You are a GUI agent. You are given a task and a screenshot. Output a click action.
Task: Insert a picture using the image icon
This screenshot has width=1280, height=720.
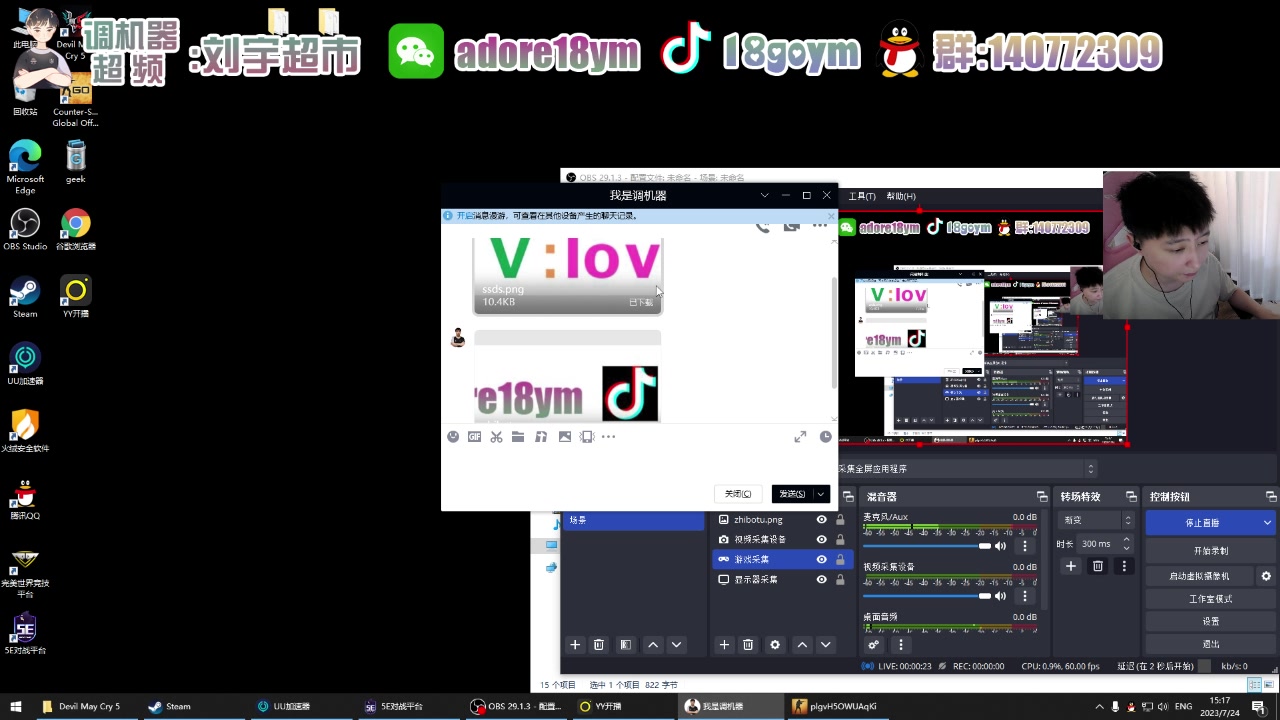[565, 437]
